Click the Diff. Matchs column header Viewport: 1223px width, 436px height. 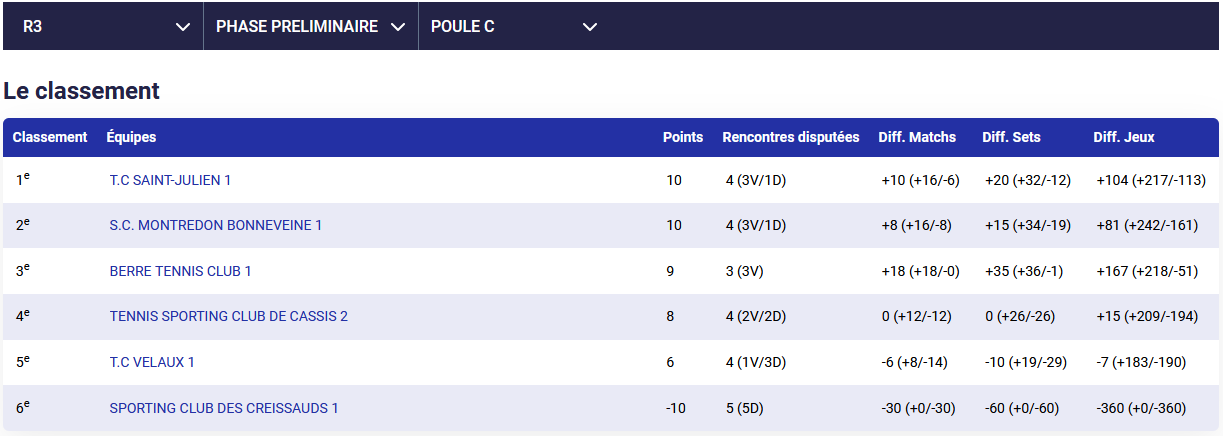pos(917,137)
